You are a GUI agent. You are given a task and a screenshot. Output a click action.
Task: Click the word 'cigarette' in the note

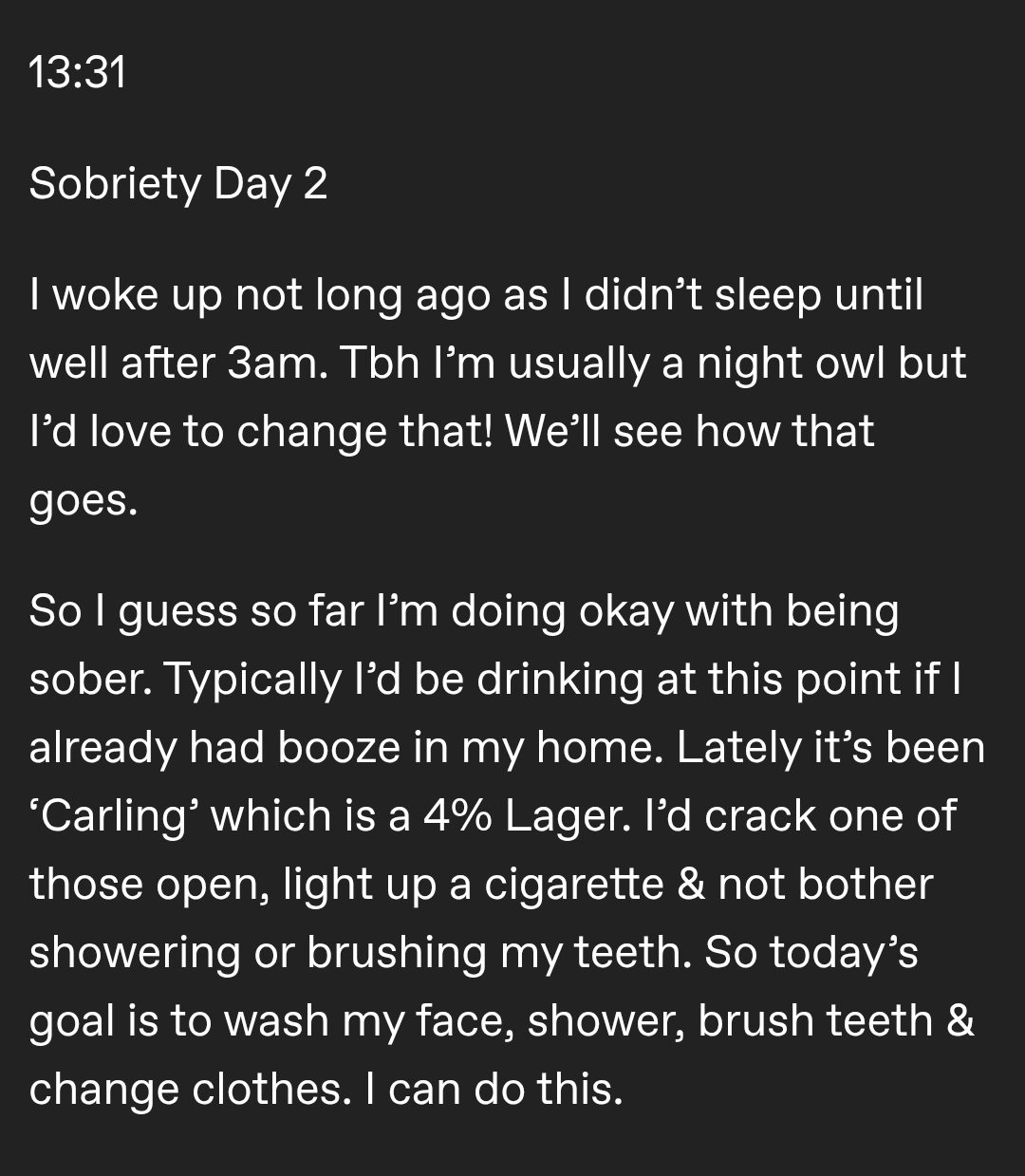[x=574, y=885]
